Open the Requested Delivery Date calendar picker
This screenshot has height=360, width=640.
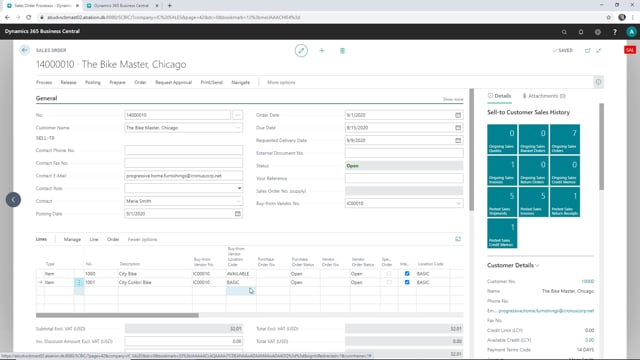(458, 140)
